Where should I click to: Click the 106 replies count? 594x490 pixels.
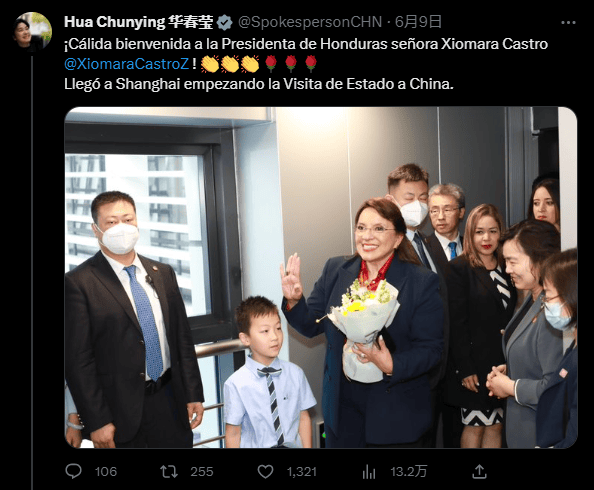tap(106, 472)
